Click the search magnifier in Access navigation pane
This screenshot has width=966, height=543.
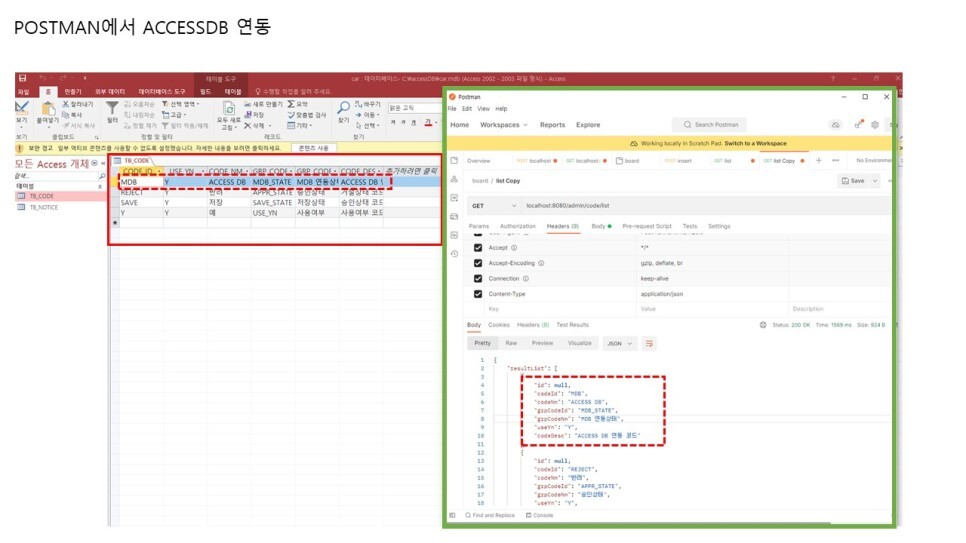coord(102,176)
